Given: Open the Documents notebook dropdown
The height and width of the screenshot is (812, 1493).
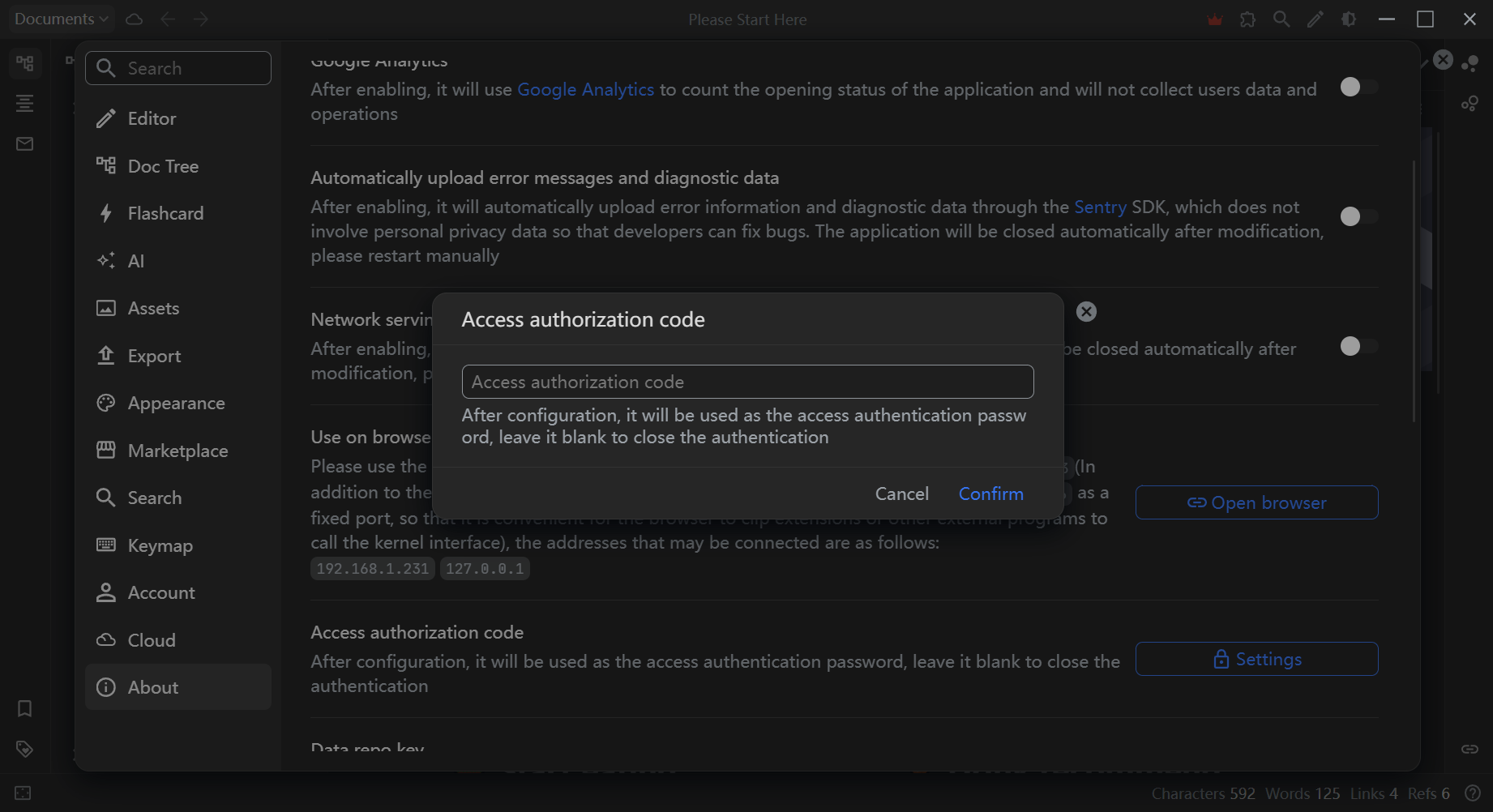Looking at the screenshot, I should pos(61,18).
